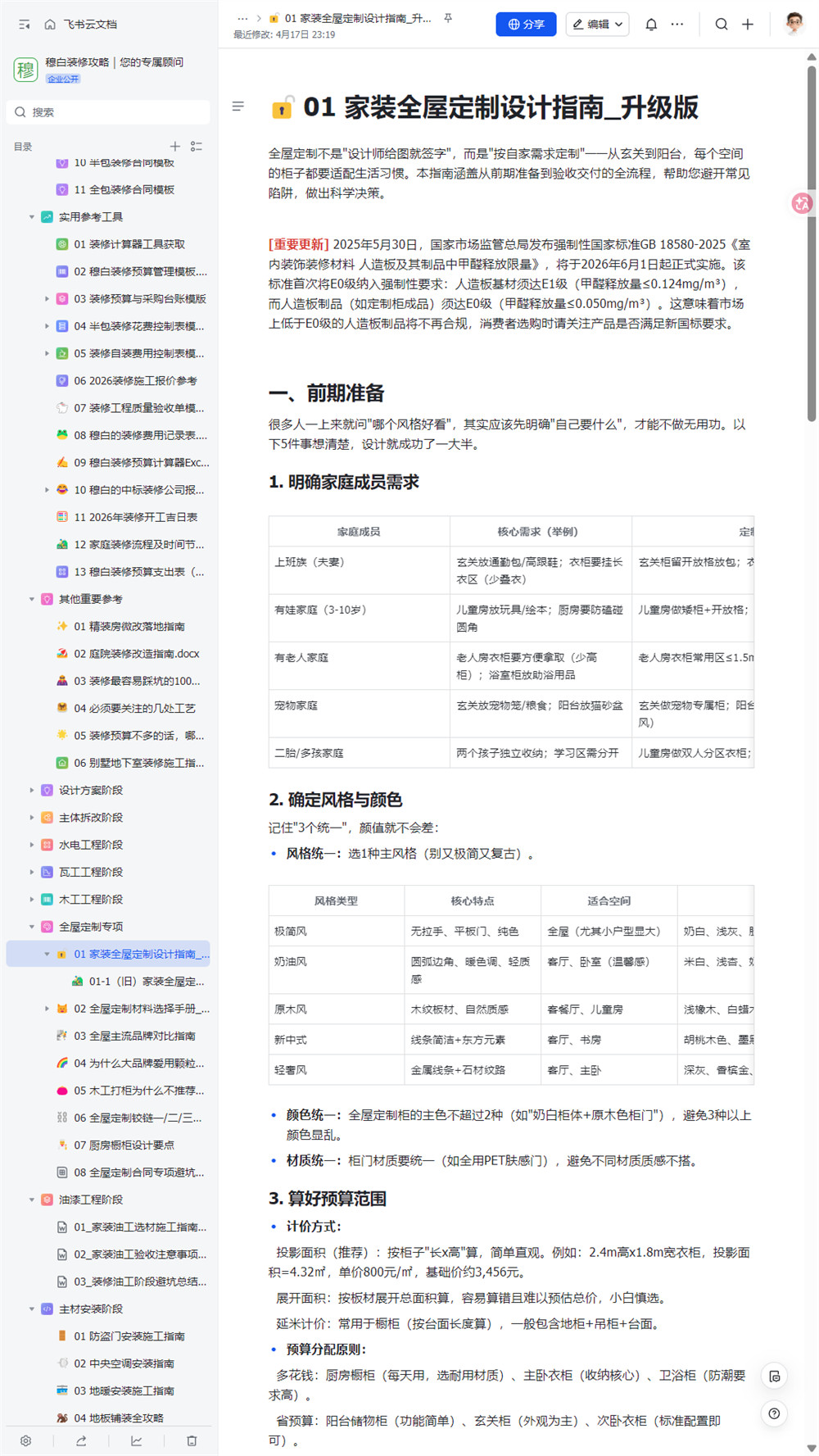Open the 编辑 mode dropdown
The width and height of the screenshot is (819, 1456).
coord(598,25)
